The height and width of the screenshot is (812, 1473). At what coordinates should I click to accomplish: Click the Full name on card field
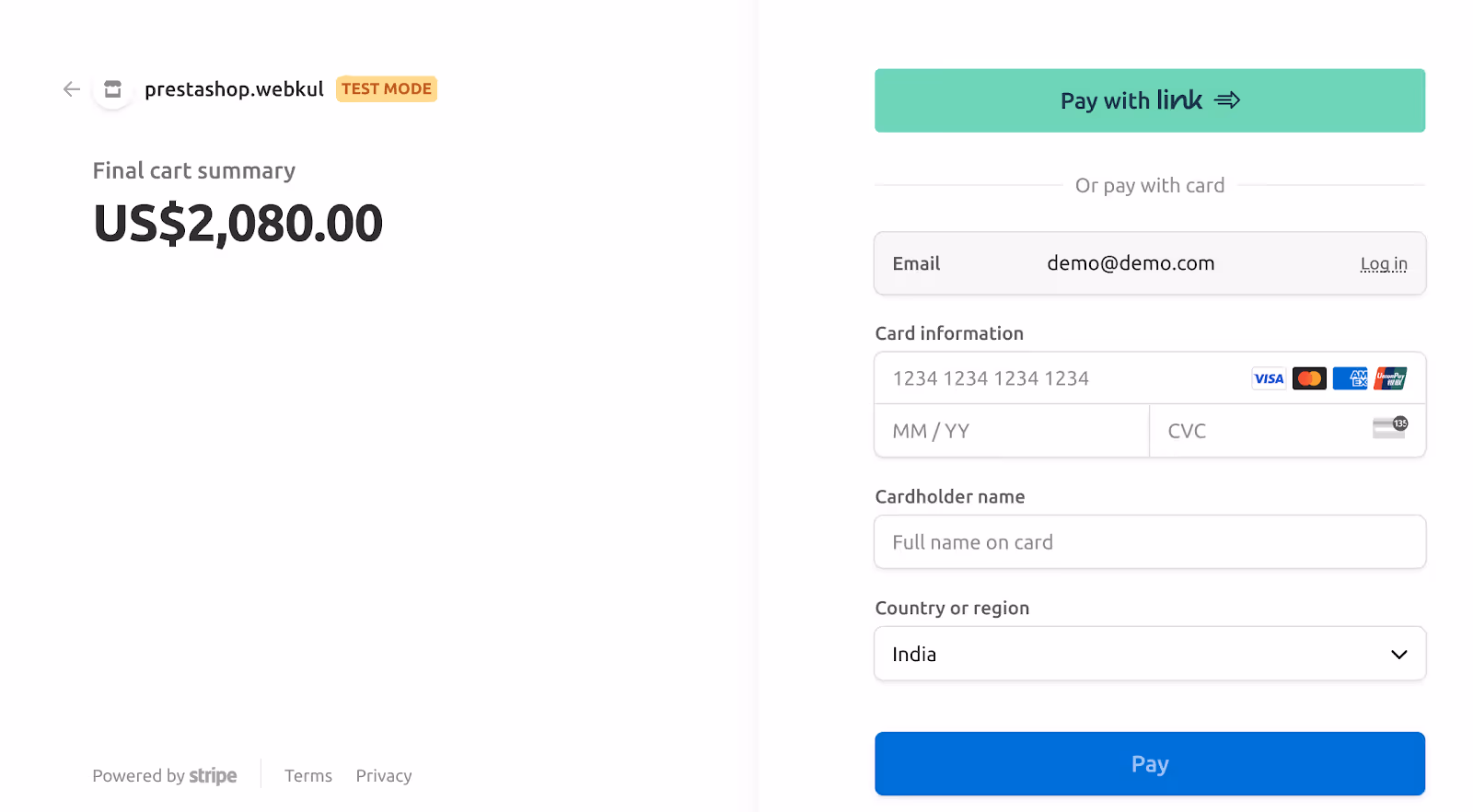click(1149, 542)
